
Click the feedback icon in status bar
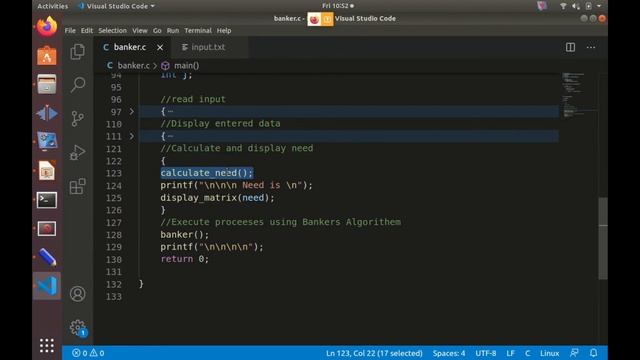(574, 353)
